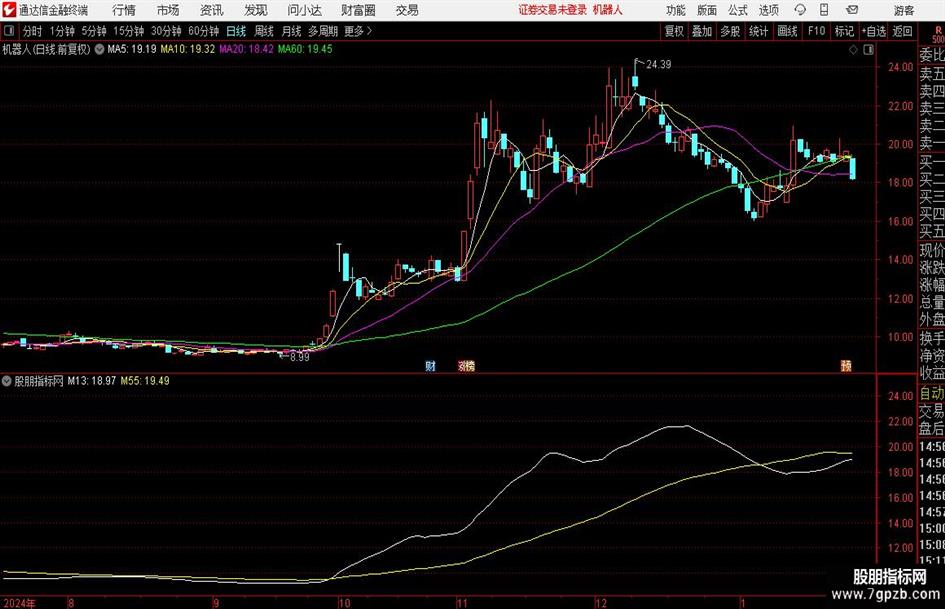
Task: Add stock via +自选 button
Action: click(873, 31)
